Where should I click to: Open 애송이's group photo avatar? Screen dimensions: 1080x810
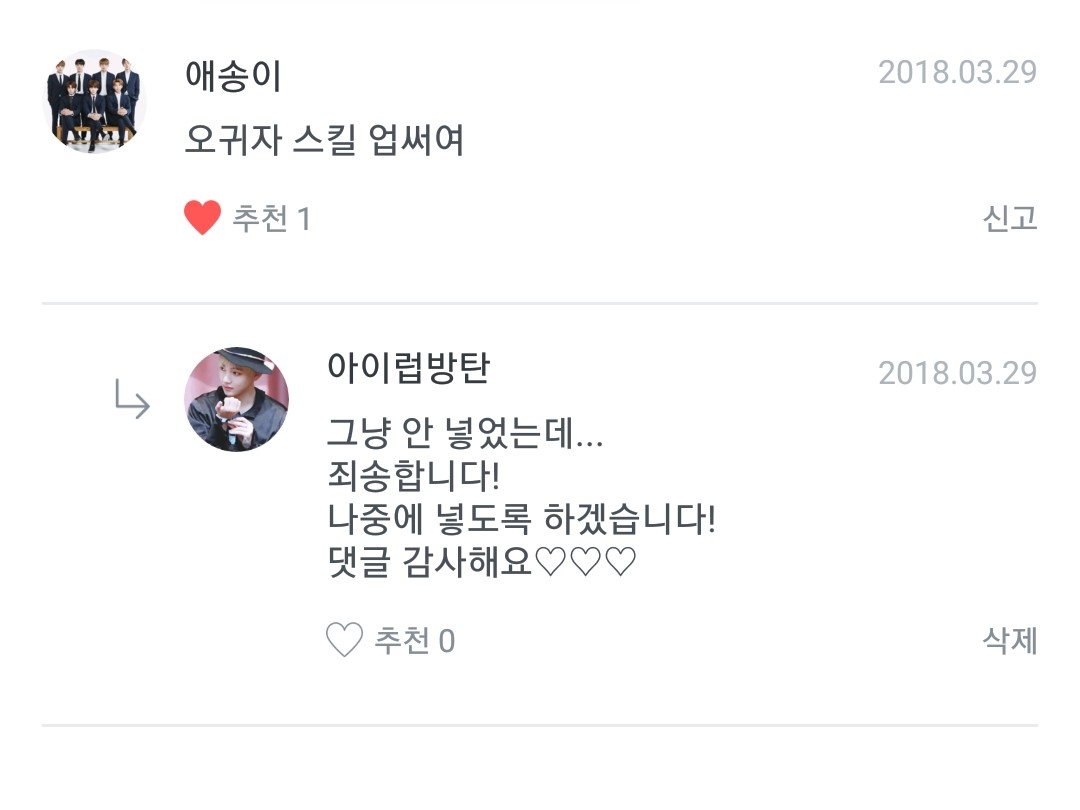(96, 101)
